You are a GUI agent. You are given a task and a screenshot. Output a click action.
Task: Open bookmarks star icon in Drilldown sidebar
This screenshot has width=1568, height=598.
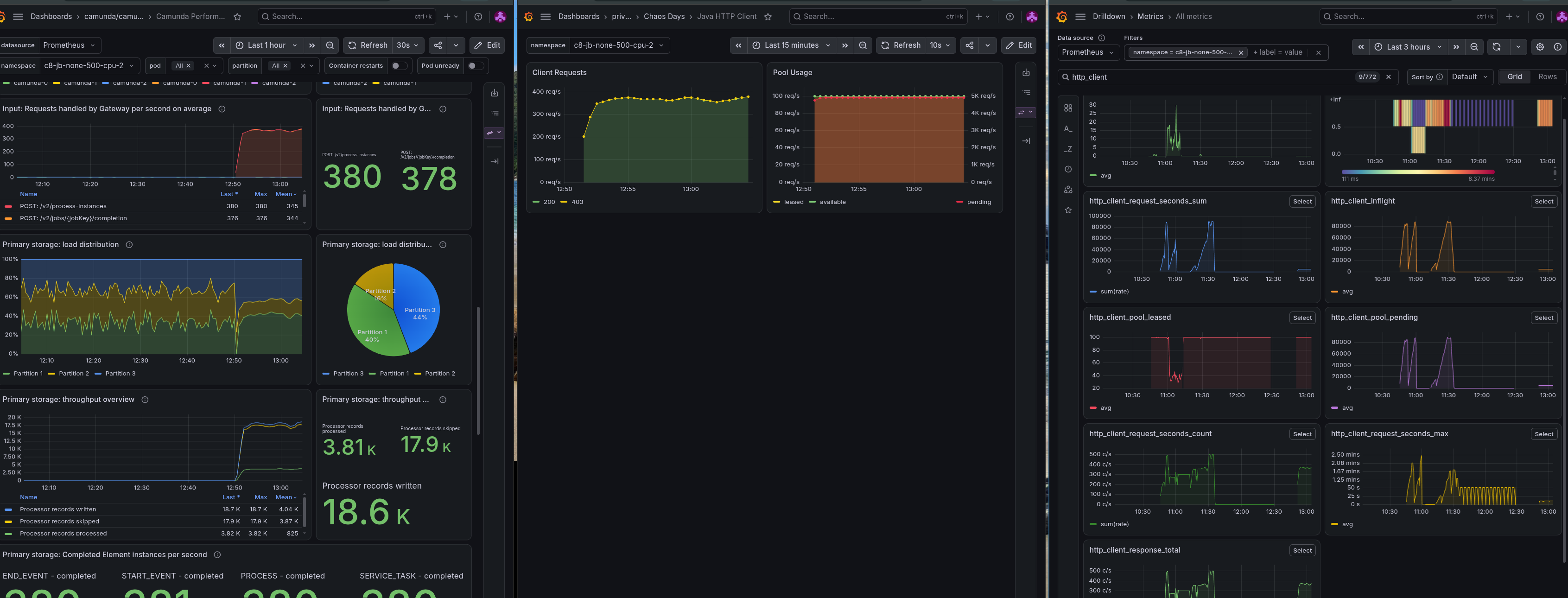tap(1068, 210)
